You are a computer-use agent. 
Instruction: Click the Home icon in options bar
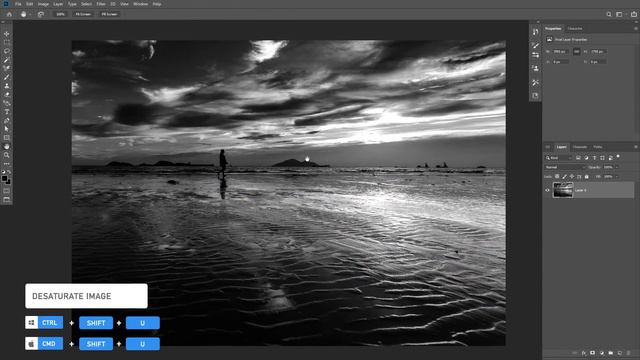pyautogui.click(x=9, y=14)
